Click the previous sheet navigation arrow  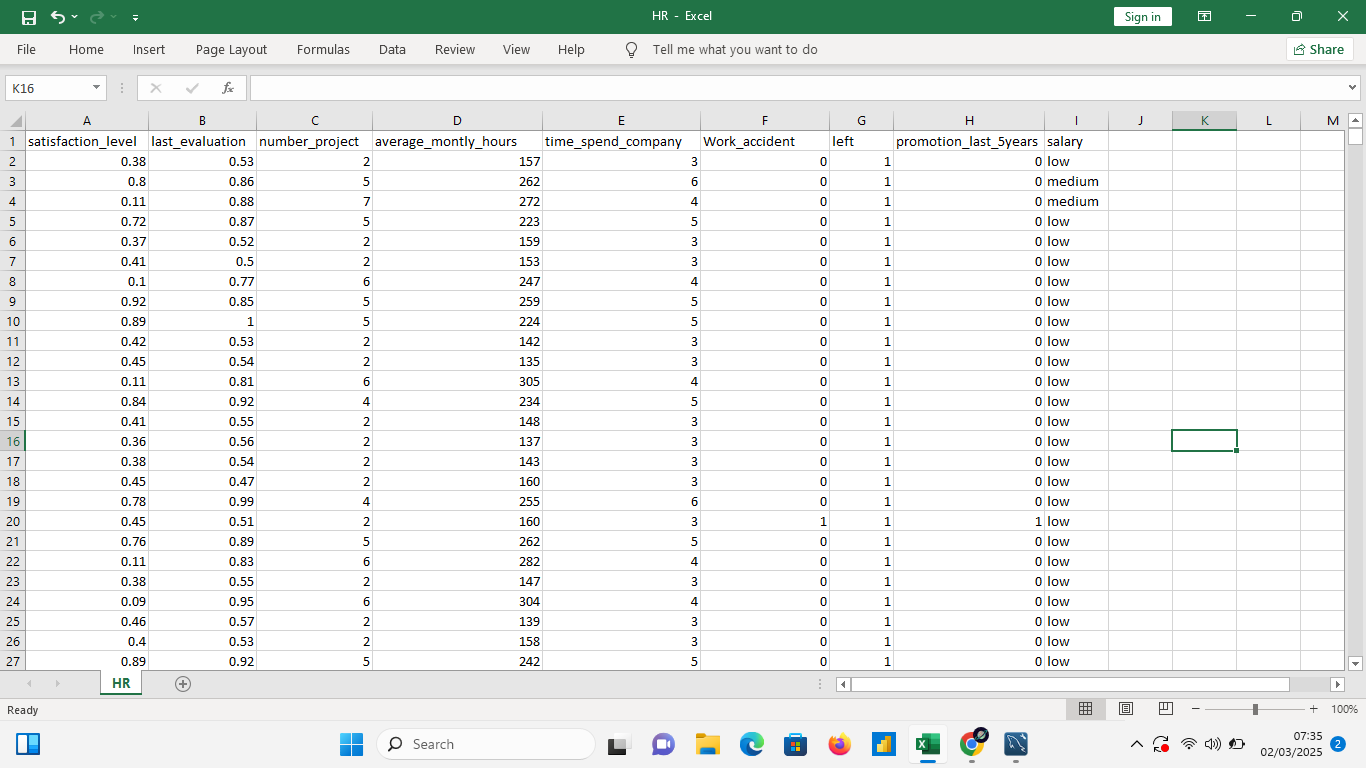pos(29,684)
